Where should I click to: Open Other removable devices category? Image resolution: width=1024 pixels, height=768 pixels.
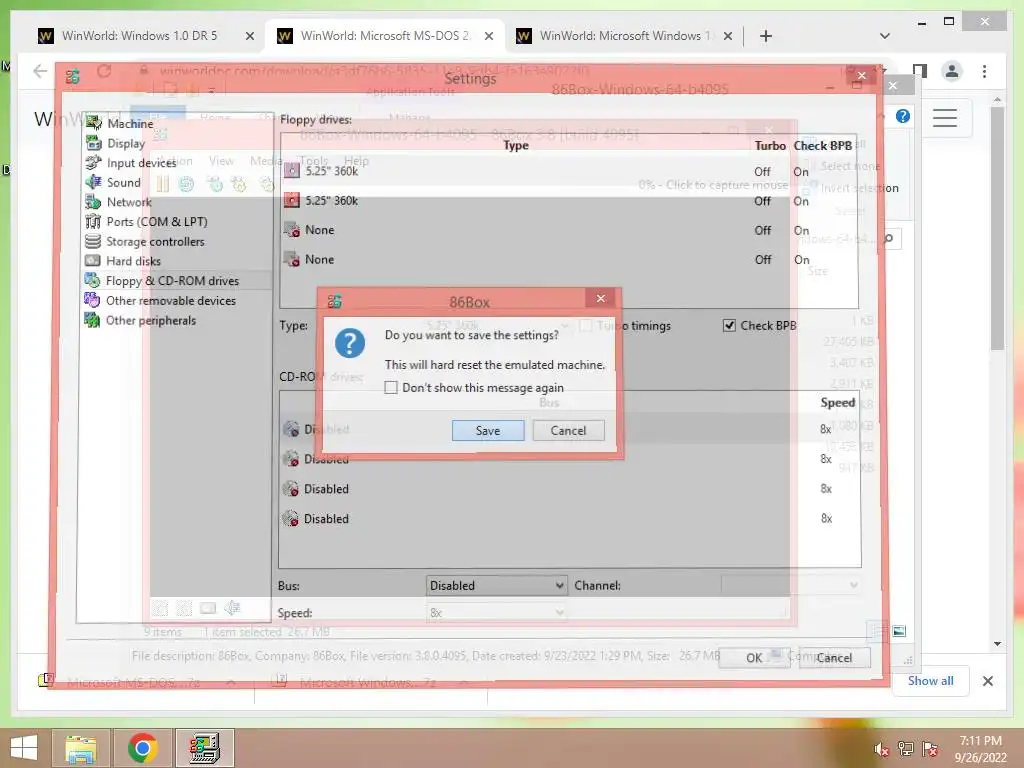170,300
